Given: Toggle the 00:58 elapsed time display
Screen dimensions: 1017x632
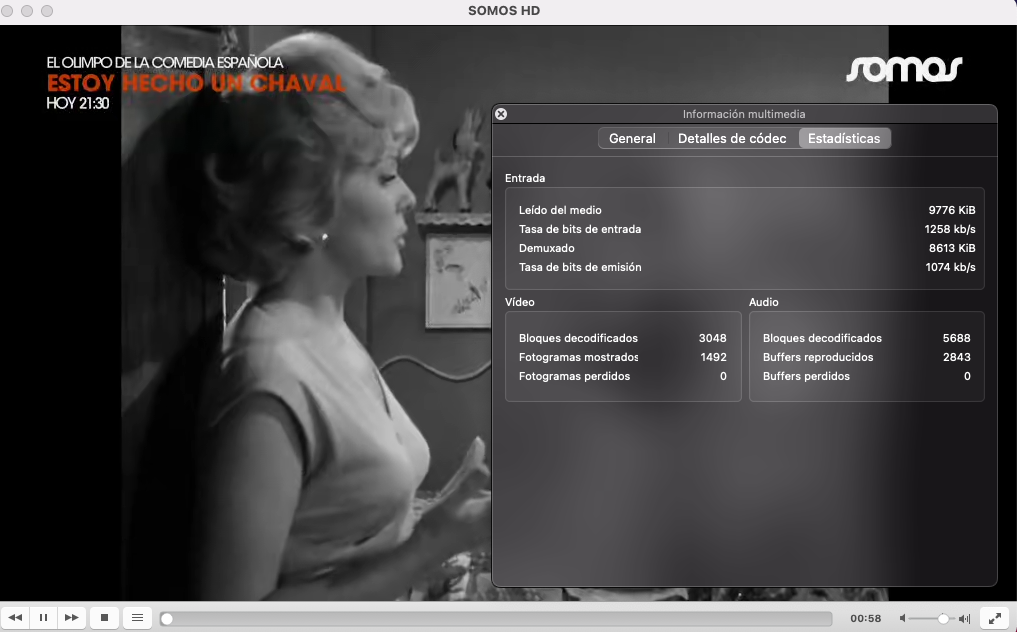Looking at the screenshot, I should pos(865,619).
